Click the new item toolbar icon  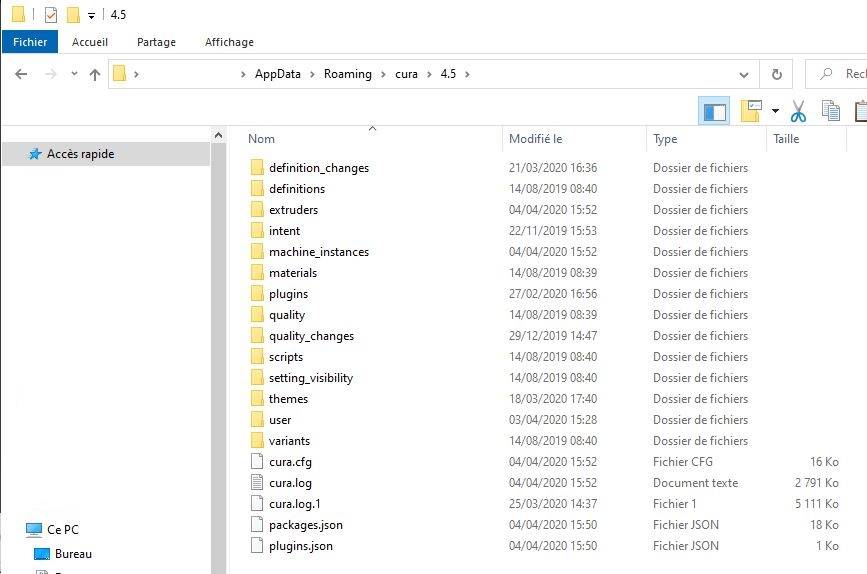[751, 111]
